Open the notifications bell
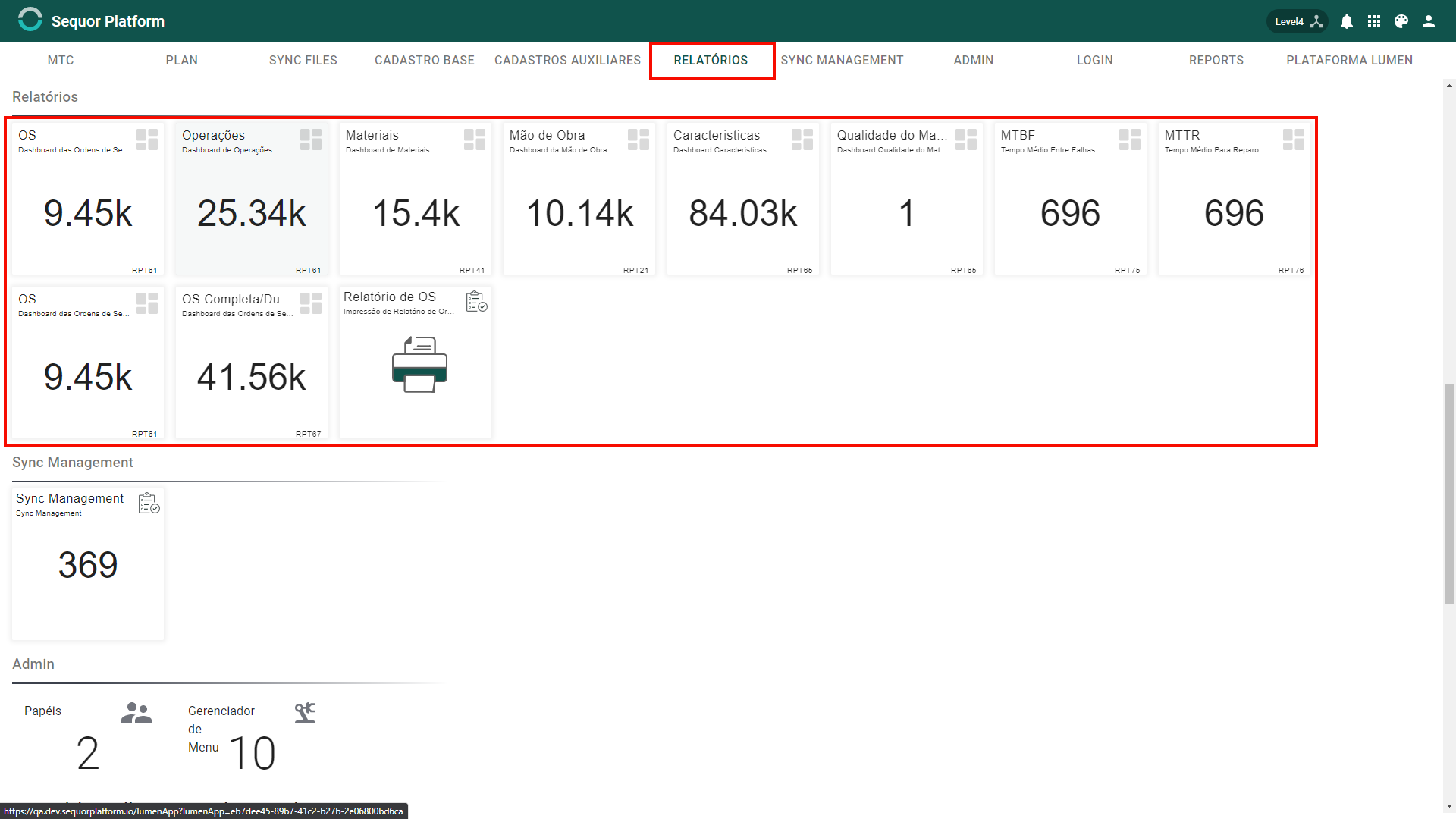The height and width of the screenshot is (819, 1456). 1347,21
